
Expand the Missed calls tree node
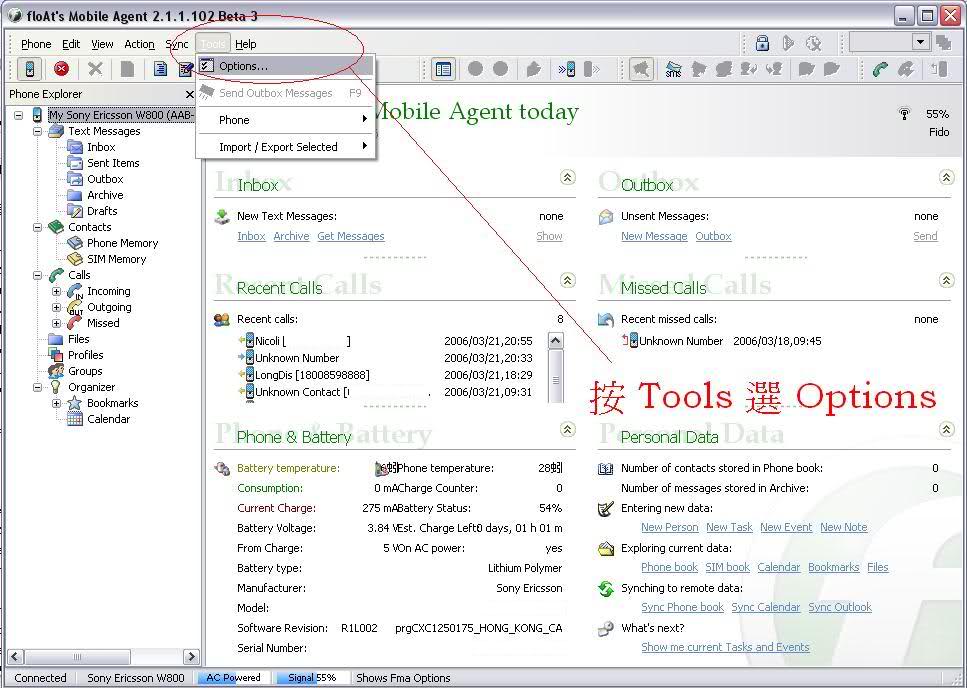[57, 323]
